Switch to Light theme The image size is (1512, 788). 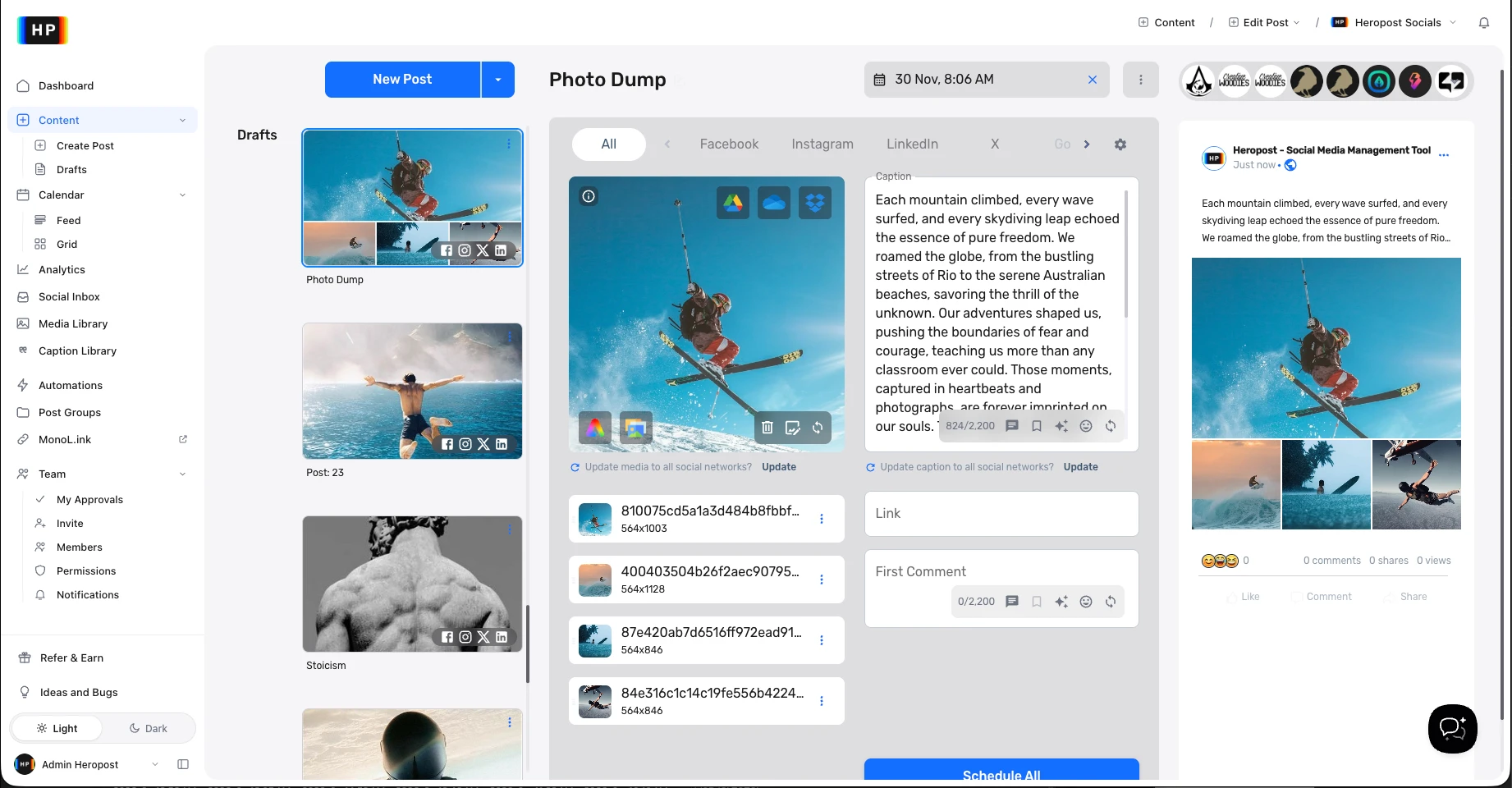57,728
